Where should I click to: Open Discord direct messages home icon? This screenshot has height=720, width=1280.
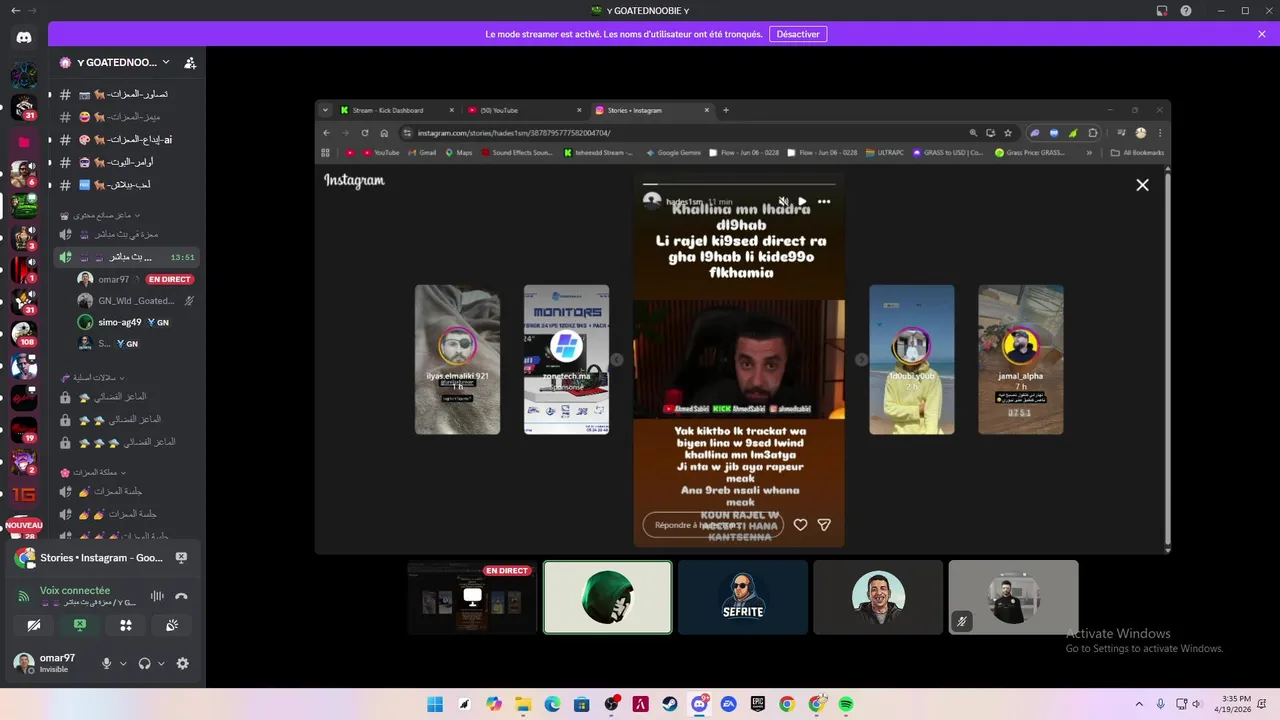pyautogui.click(x=24, y=38)
